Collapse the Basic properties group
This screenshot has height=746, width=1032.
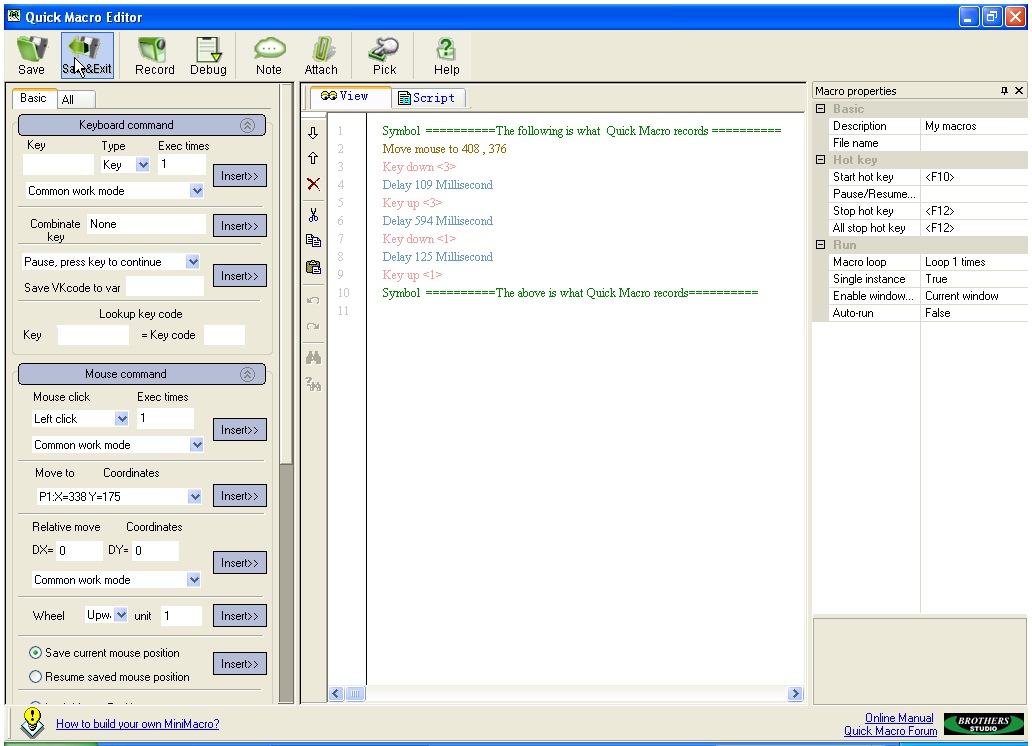click(x=821, y=109)
